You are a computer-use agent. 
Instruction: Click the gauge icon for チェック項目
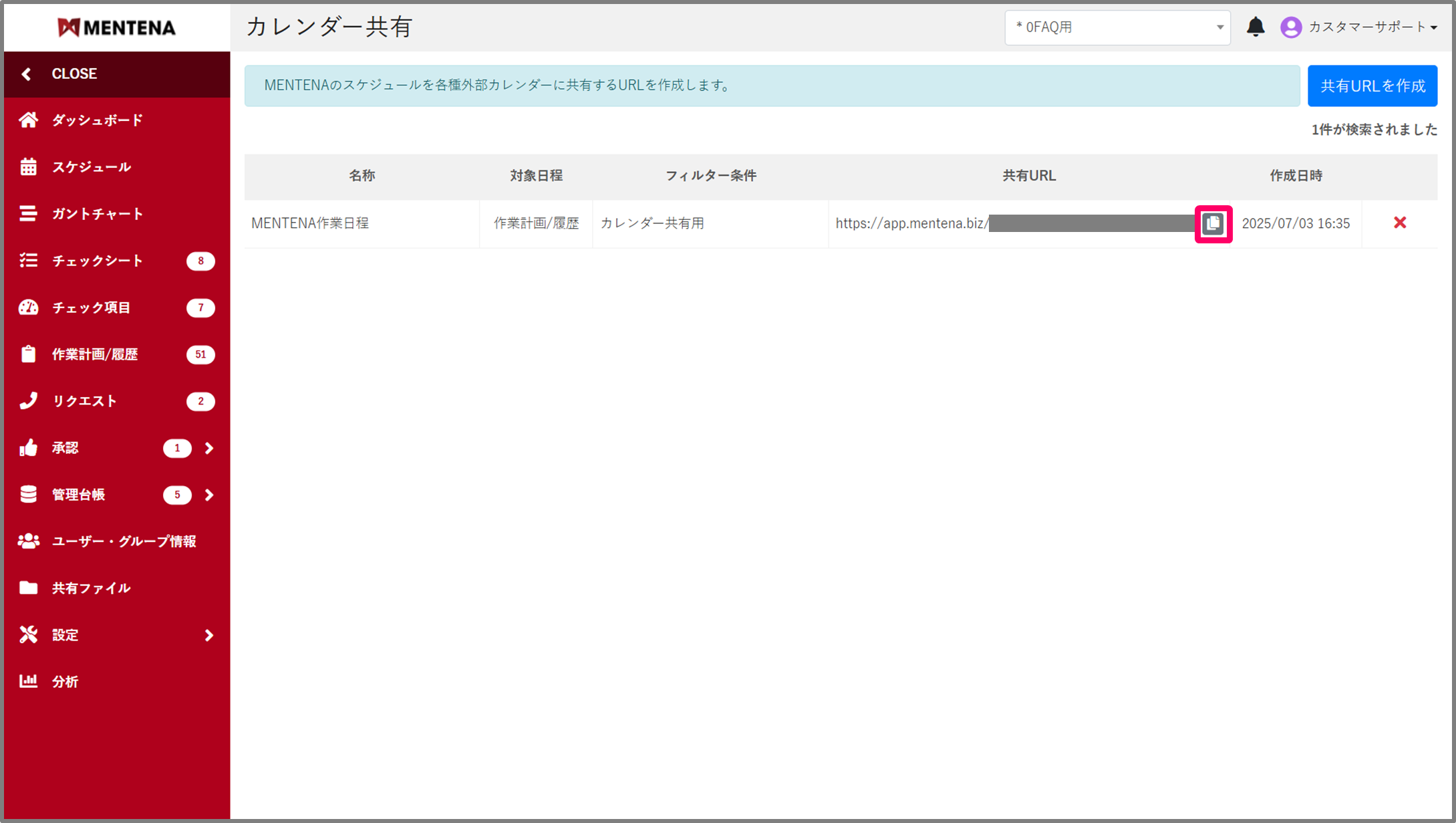point(28,308)
